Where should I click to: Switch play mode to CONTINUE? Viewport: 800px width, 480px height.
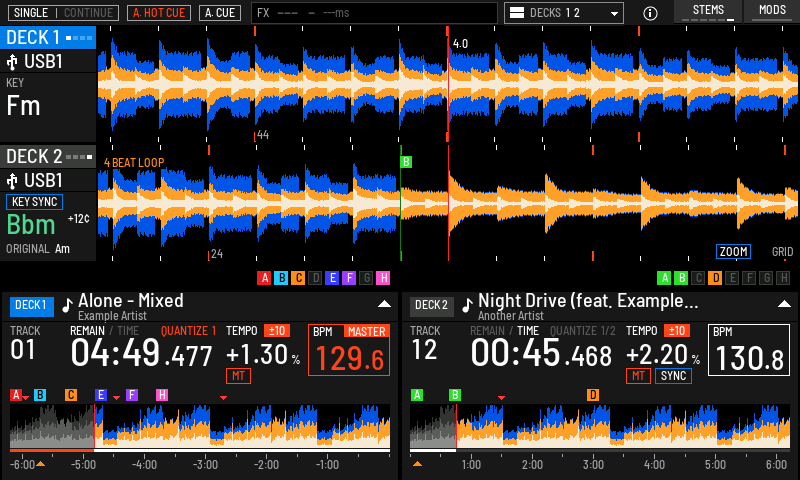88,13
